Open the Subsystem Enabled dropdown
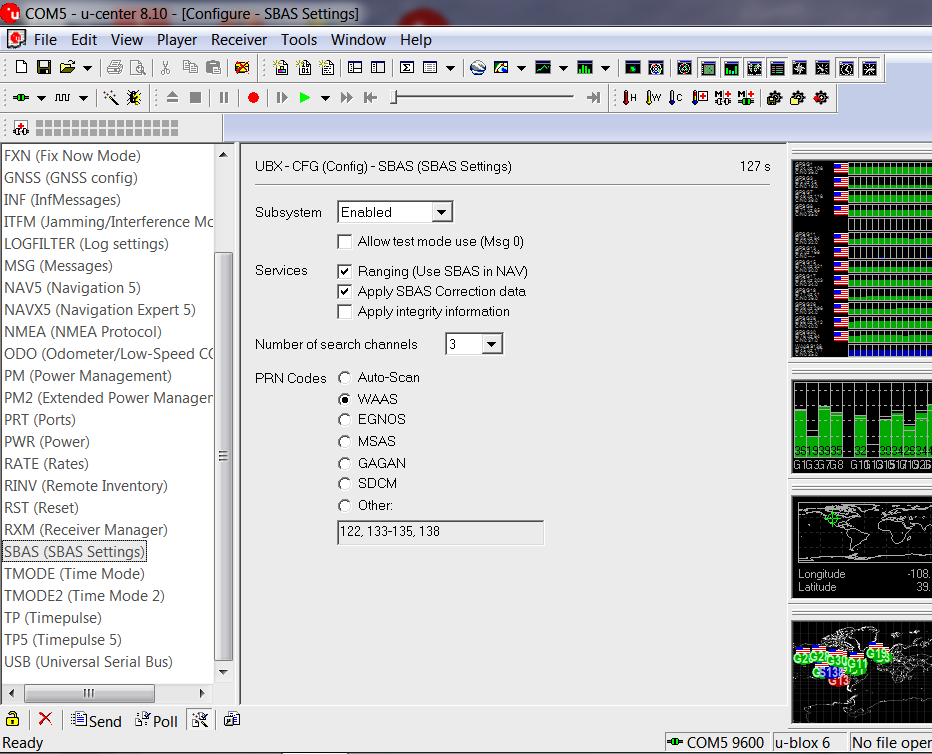 point(441,212)
